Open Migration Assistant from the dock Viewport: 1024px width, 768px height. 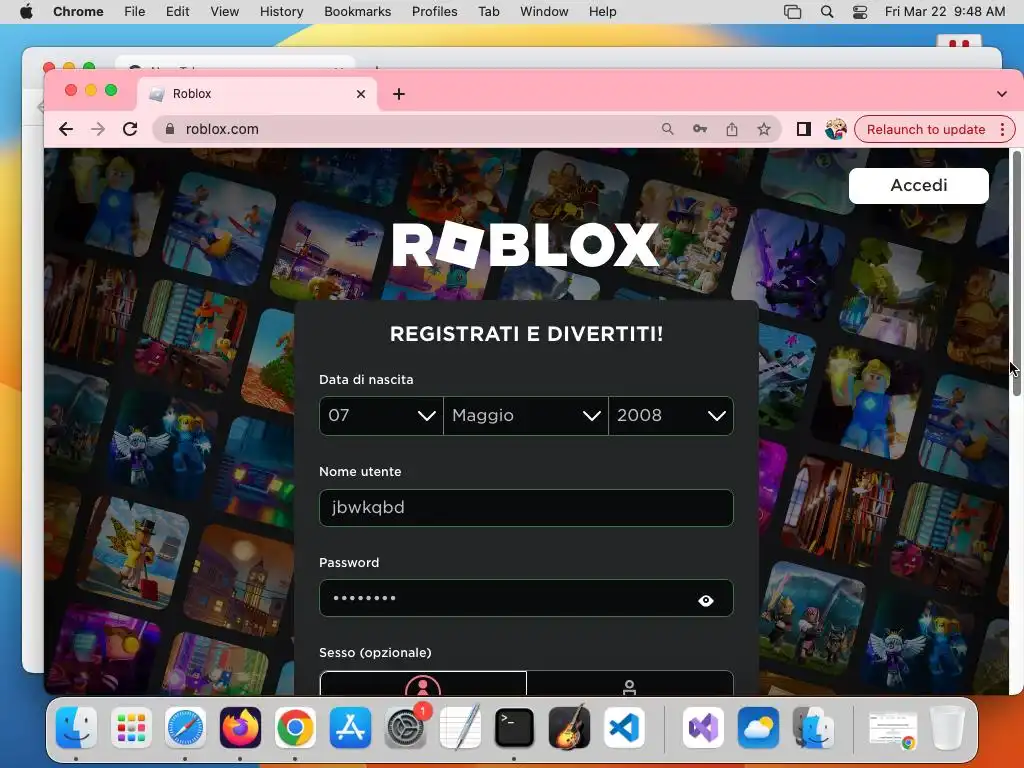pos(813,728)
